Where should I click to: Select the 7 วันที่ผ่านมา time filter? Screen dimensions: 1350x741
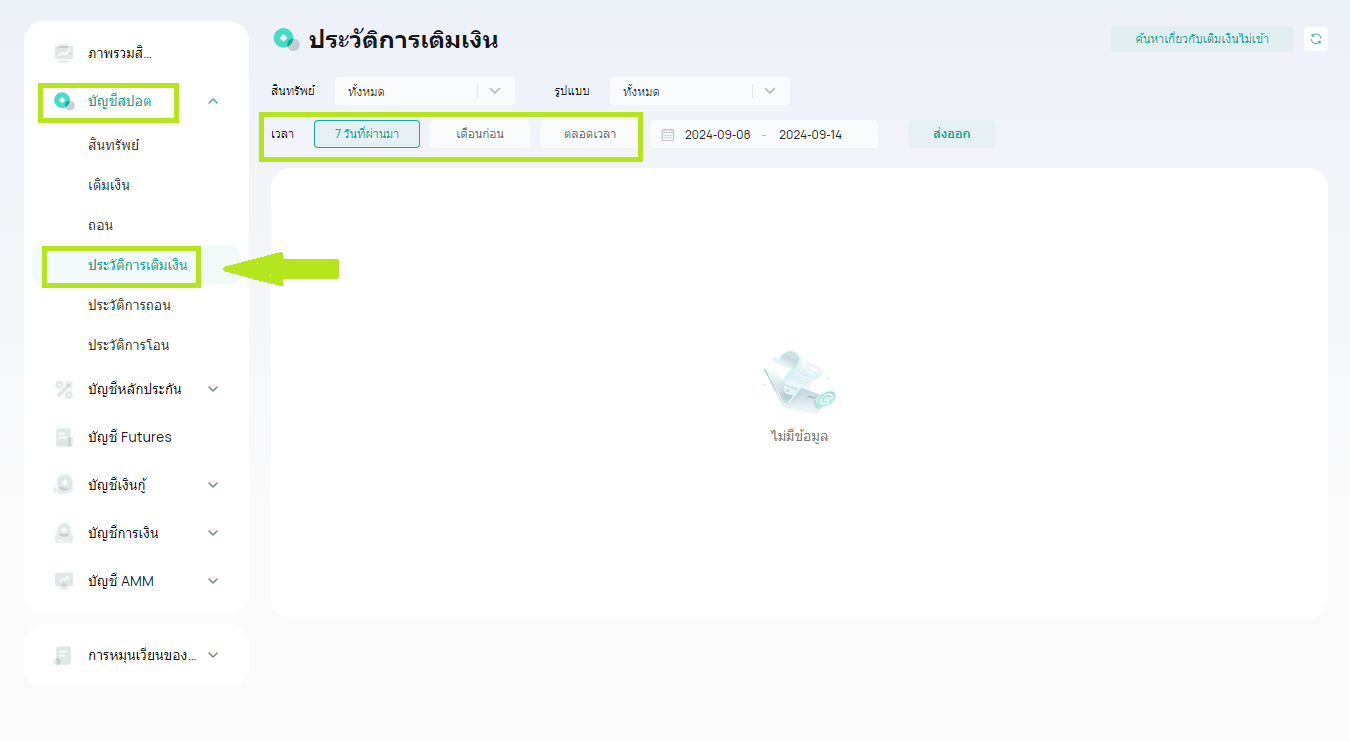[x=366, y=134]
